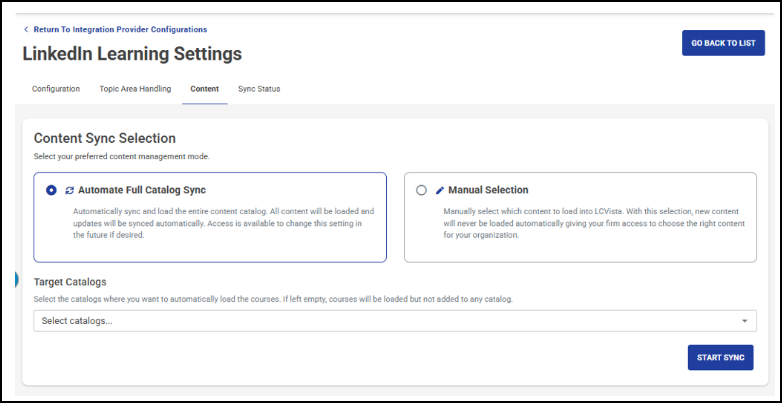Expand the Select catalogs dropdown arrow
782x403 pixels.
744,321
